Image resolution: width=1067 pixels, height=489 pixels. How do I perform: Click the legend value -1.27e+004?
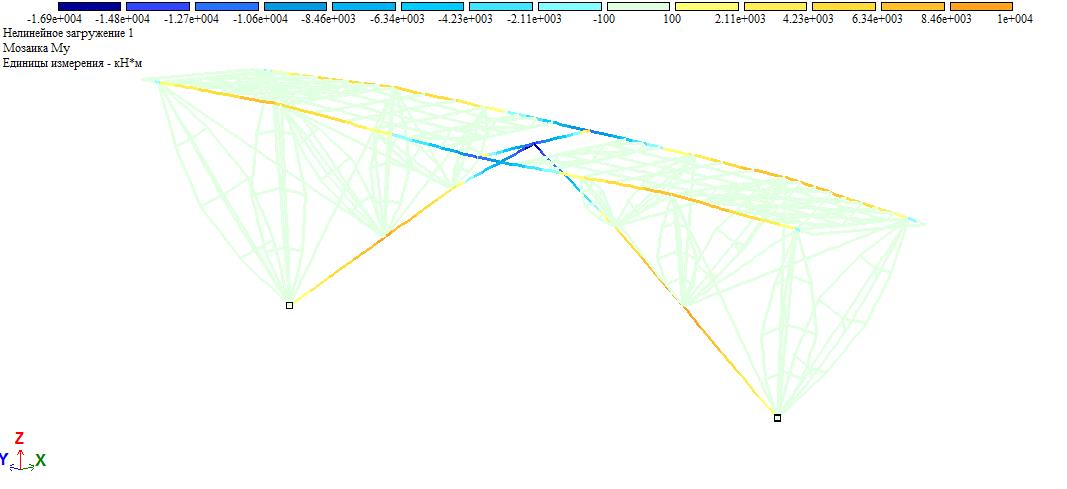coord(191,19)
